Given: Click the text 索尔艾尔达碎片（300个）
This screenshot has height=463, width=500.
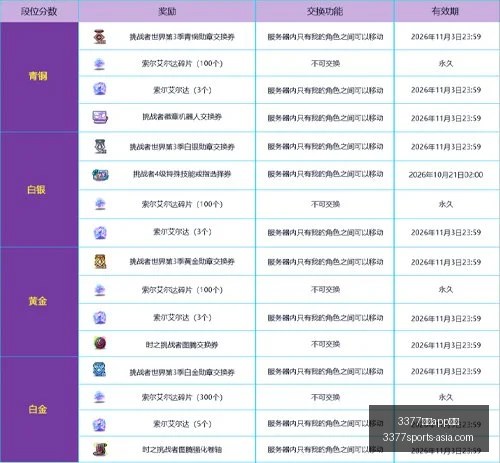Looking at the screenshot, I should point(182,397).
